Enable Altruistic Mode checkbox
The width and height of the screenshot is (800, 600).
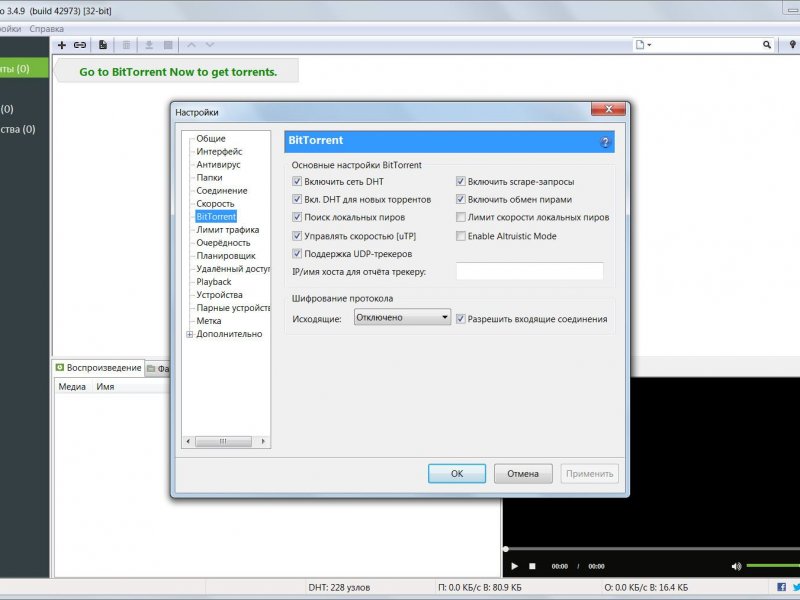click(461, 236)
